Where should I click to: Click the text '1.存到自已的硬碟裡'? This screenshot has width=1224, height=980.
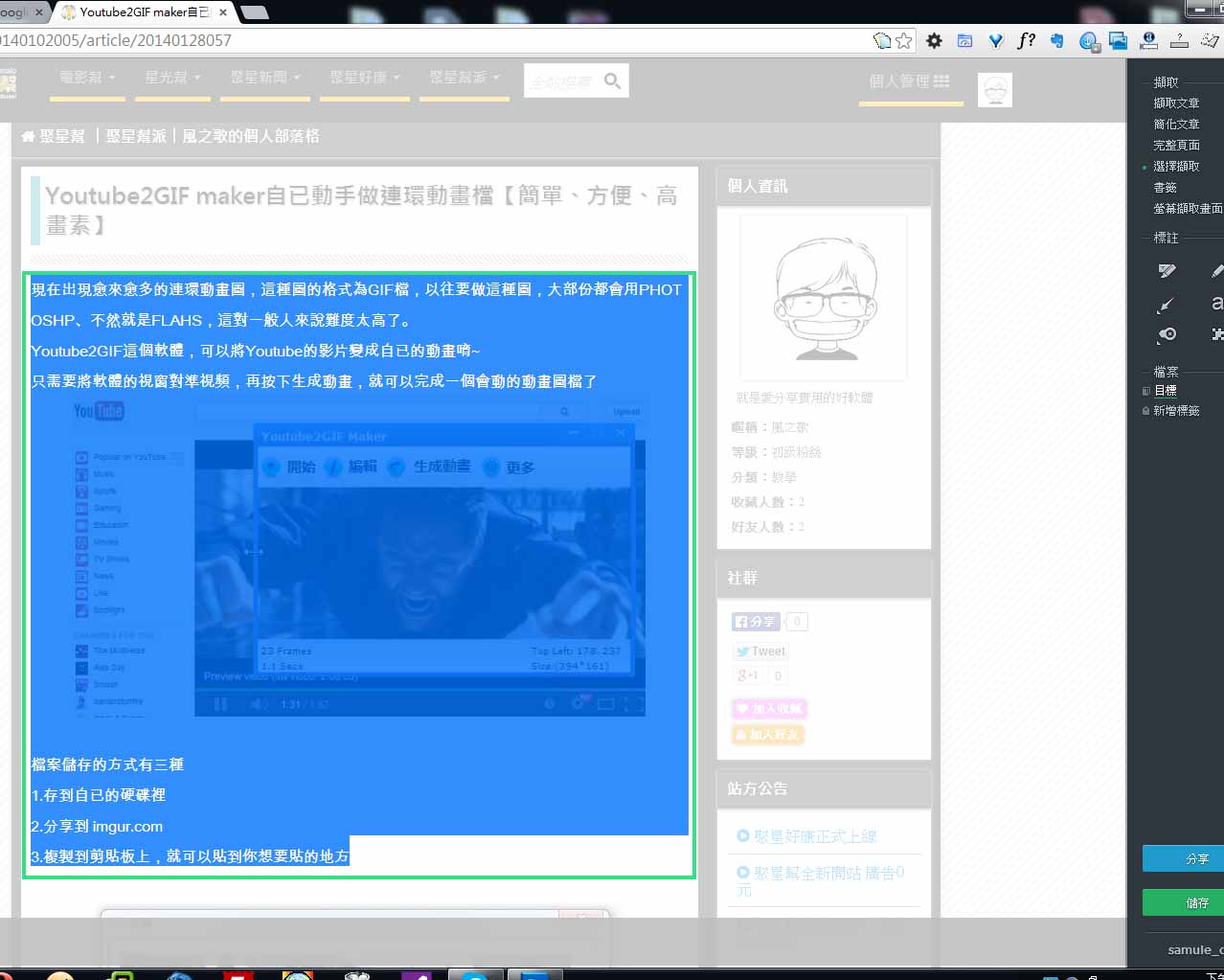[99, 795]
